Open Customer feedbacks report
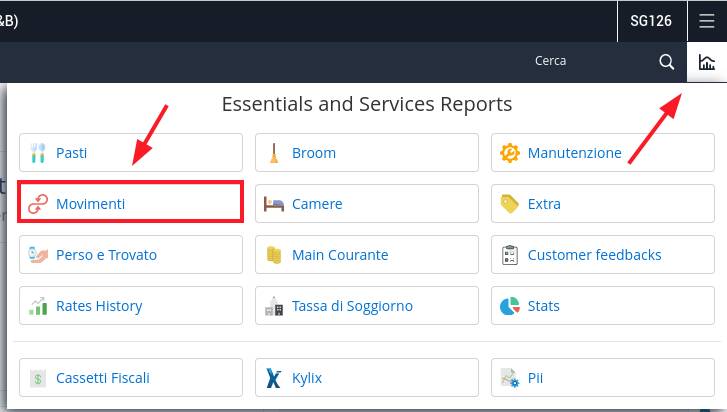 click(x=603, y=254)
